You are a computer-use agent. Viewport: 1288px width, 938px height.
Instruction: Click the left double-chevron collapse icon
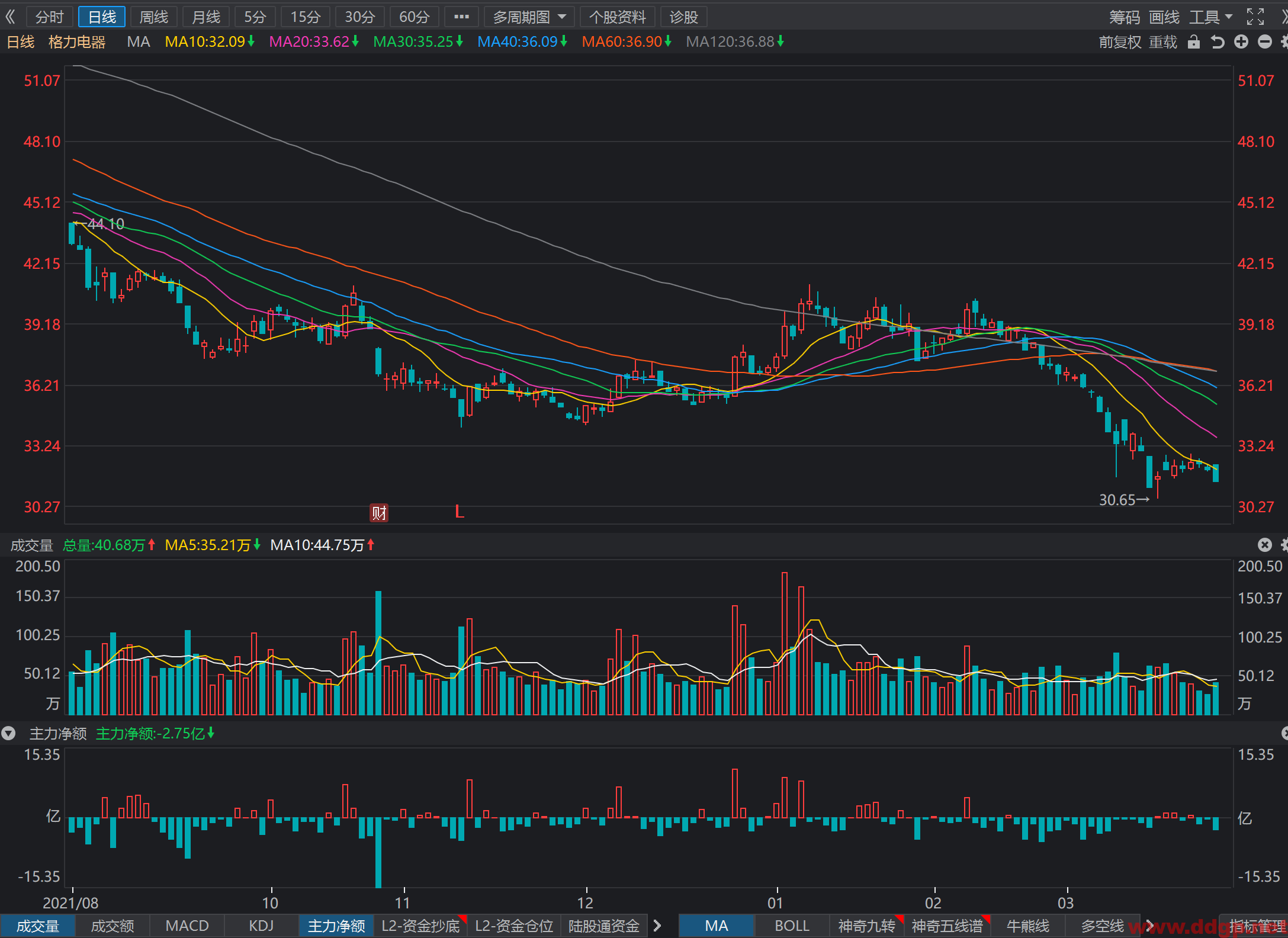[x=10, y=17]
